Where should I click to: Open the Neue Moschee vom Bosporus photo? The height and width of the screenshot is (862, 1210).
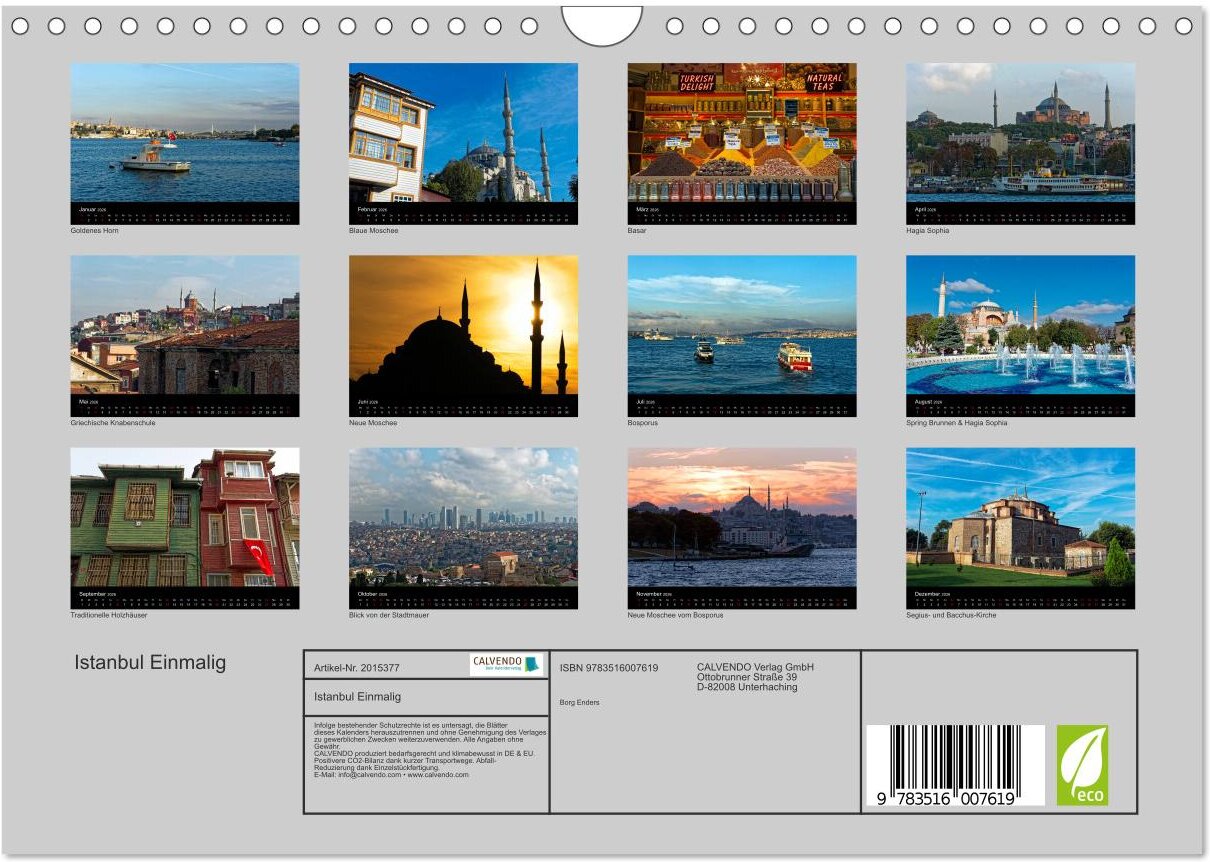(x=742, y=517)
